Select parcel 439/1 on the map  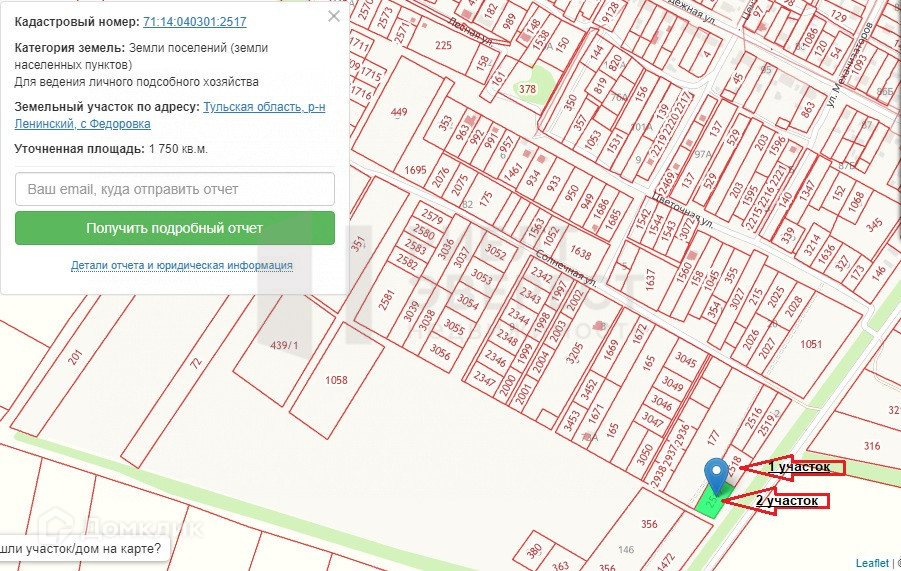[x=284, y=345]
